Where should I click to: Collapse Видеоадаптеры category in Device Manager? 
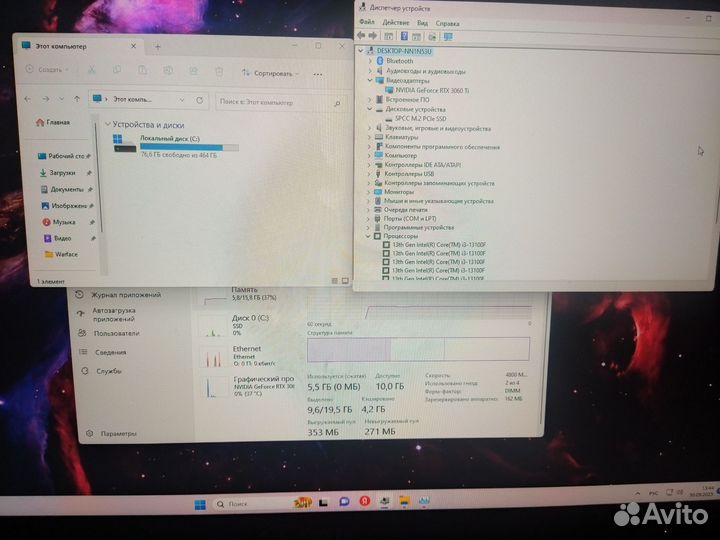click(x=370, y=80)
